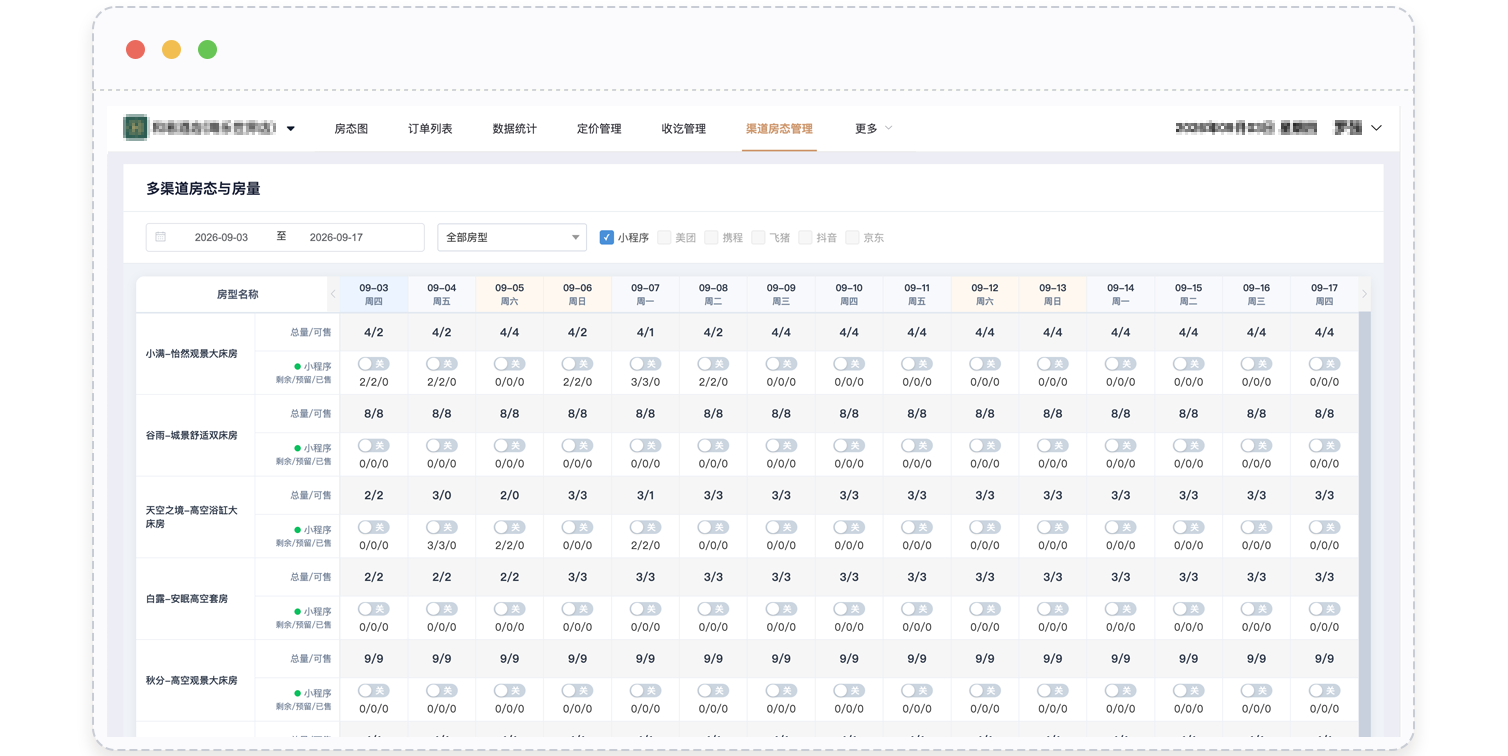Check the 美团 channel checkbox
This screenshot has height=756, width=1508.
tap(664, 237)
